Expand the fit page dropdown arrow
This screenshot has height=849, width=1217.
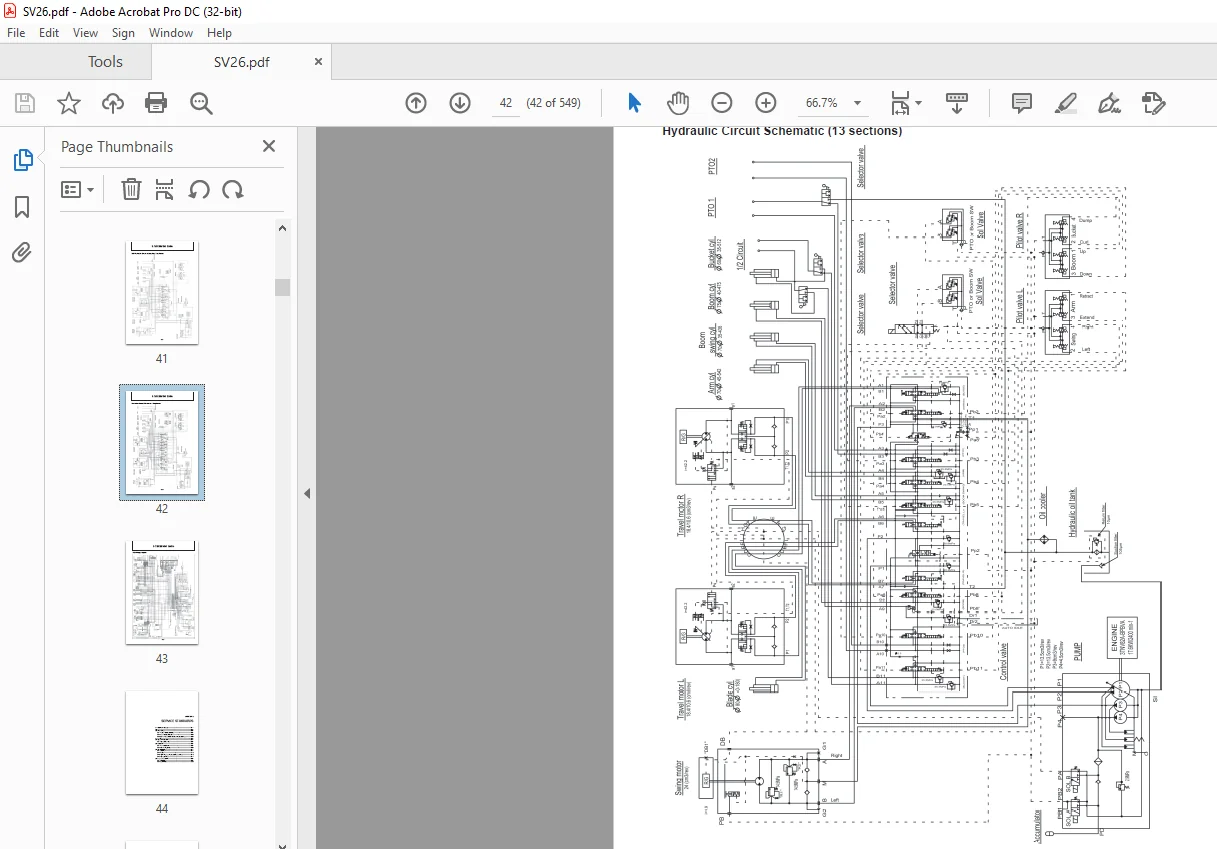(x=919, y=103)
